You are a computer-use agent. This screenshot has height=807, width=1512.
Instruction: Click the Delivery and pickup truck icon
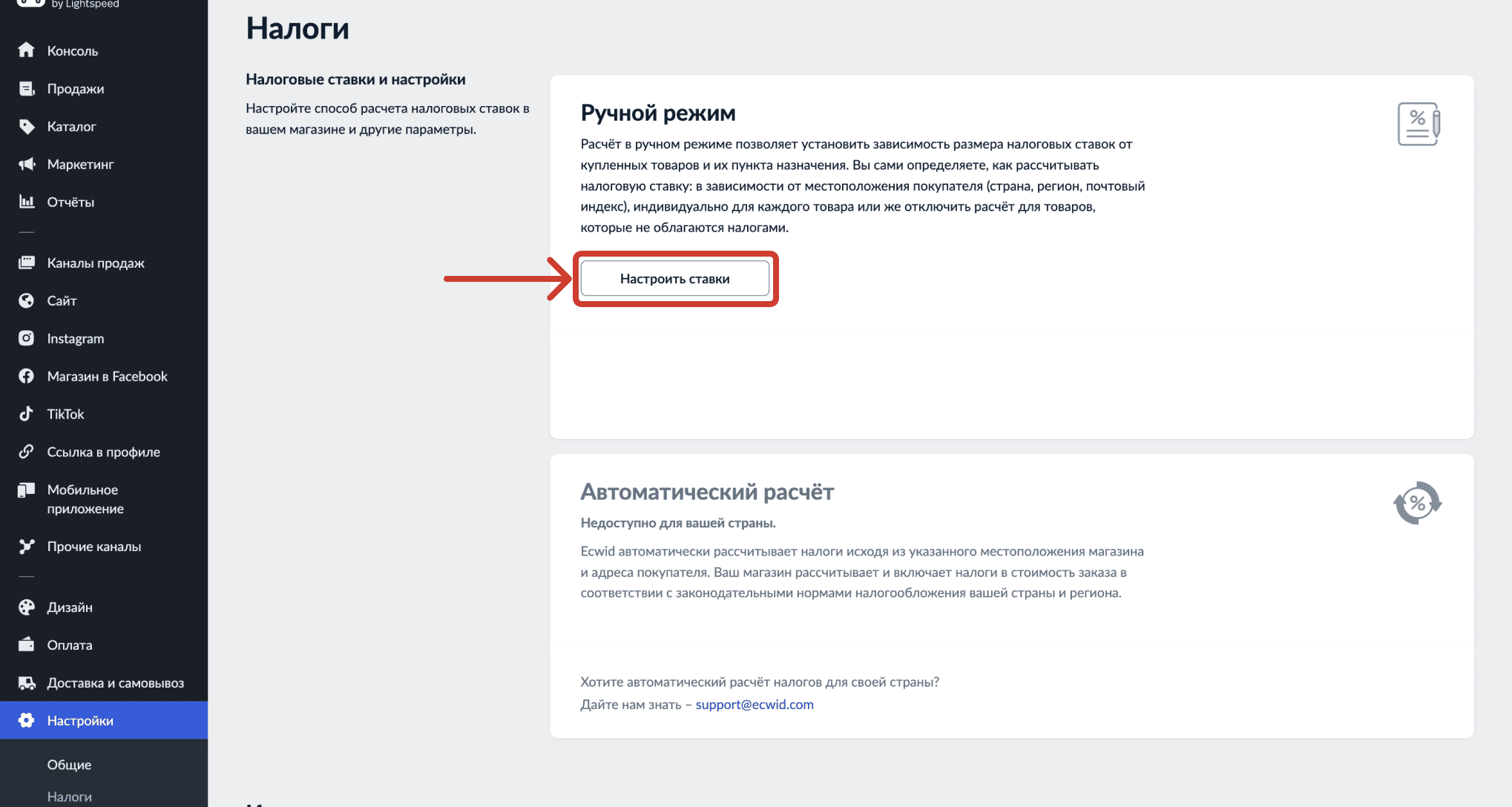tap(27, 683)
